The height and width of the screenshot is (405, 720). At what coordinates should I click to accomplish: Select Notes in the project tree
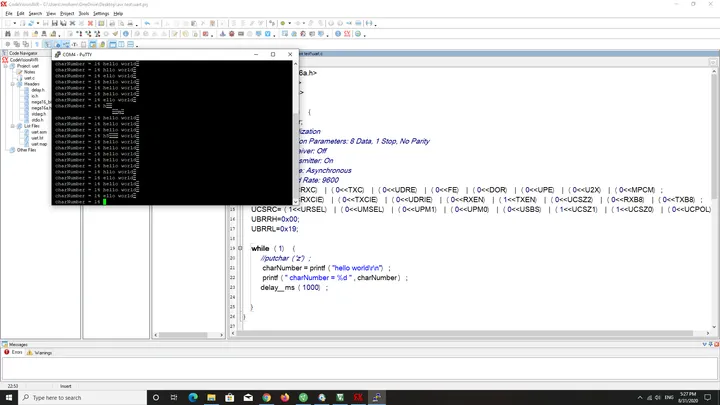[29, 72]
